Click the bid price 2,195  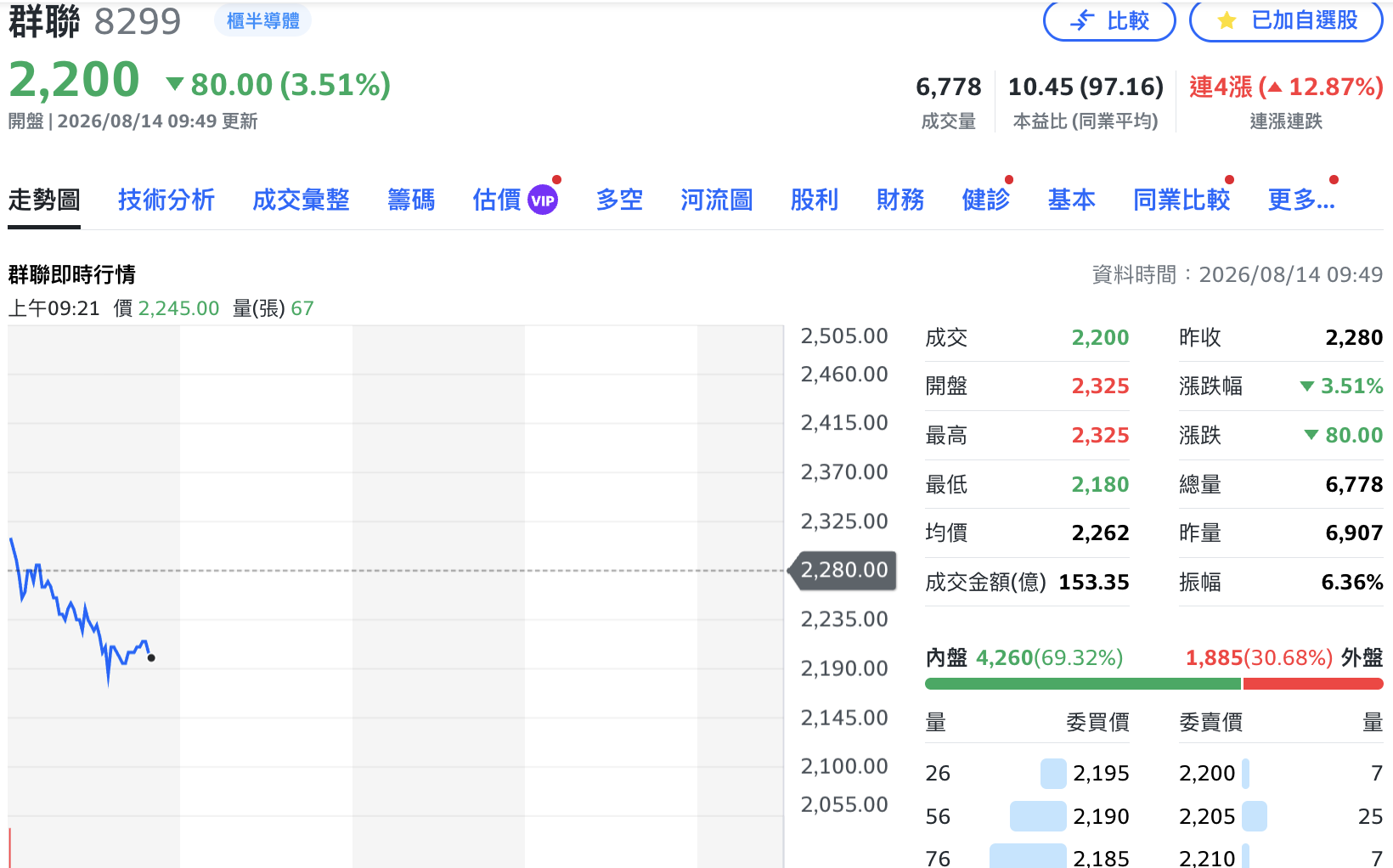[1101, 774]
